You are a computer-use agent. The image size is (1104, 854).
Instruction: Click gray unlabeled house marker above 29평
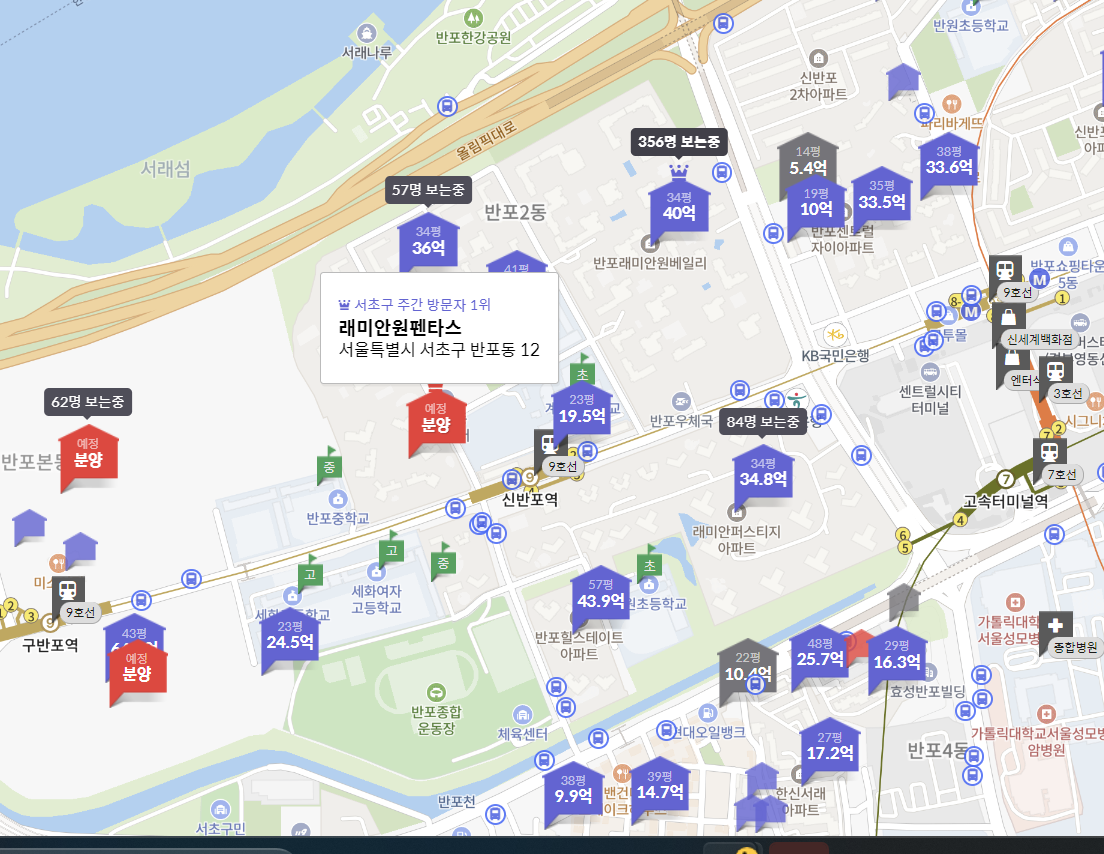(903, 601)
